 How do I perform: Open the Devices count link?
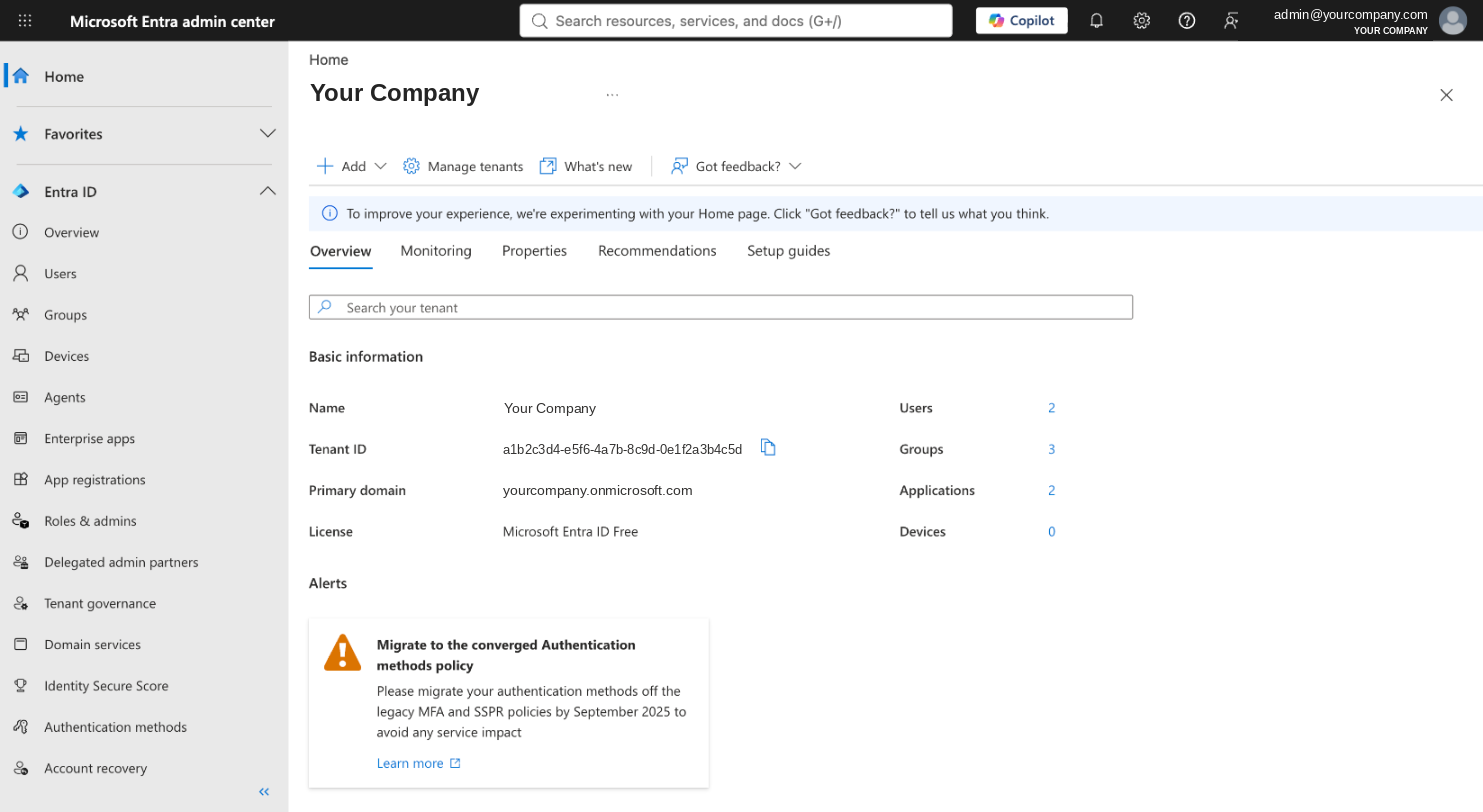1052,532
